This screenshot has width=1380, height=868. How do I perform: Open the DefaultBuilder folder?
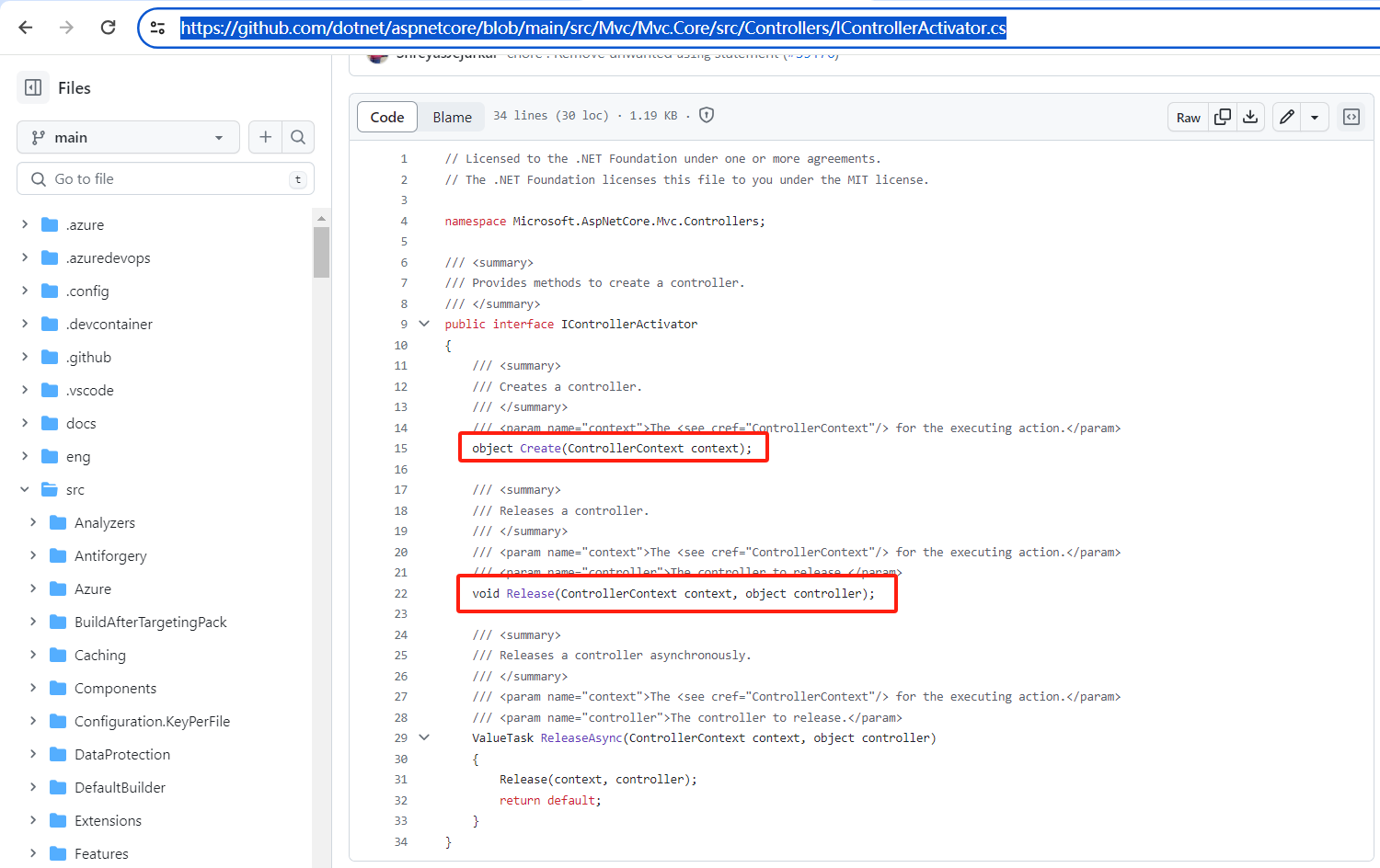[x=121, y=787]
